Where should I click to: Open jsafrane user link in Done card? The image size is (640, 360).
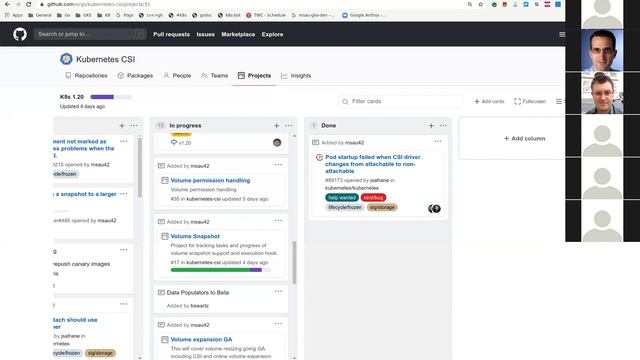point(379,180)
